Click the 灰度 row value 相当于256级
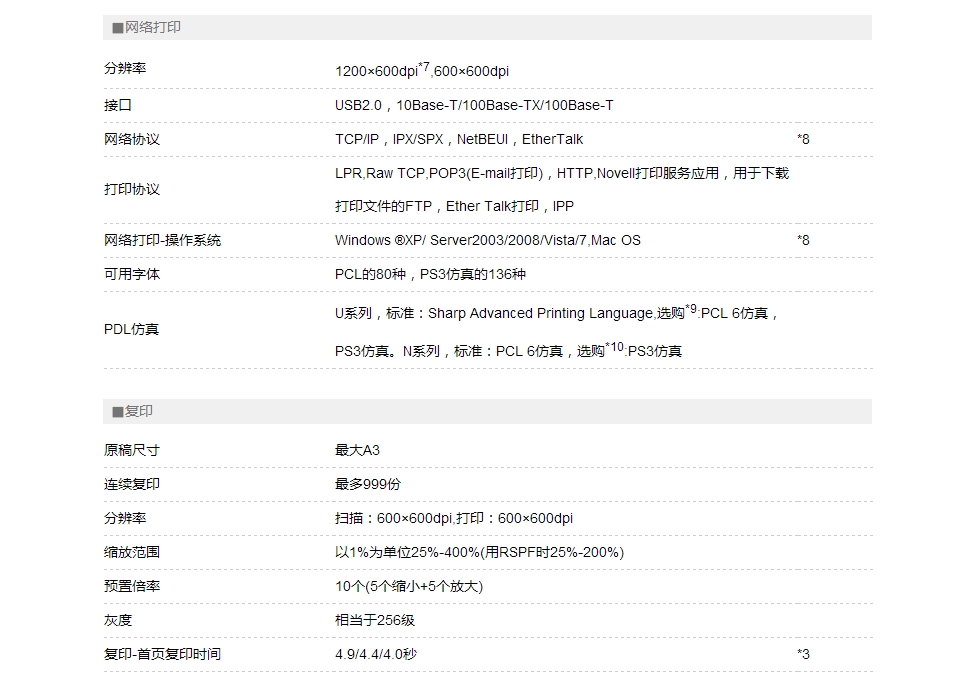 pyautogui.click(x=376, y=620)
